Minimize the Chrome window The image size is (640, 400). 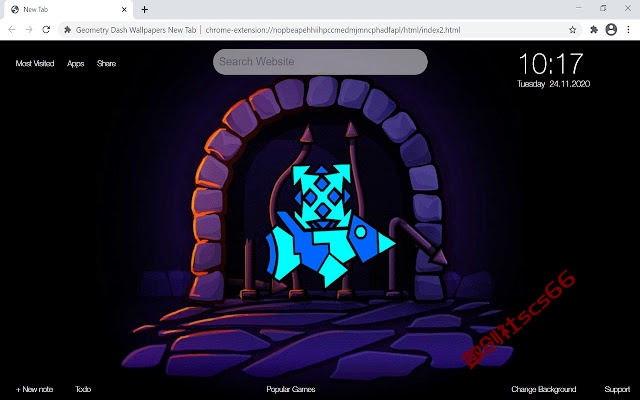pyautogui.click(x=578, y=8)
